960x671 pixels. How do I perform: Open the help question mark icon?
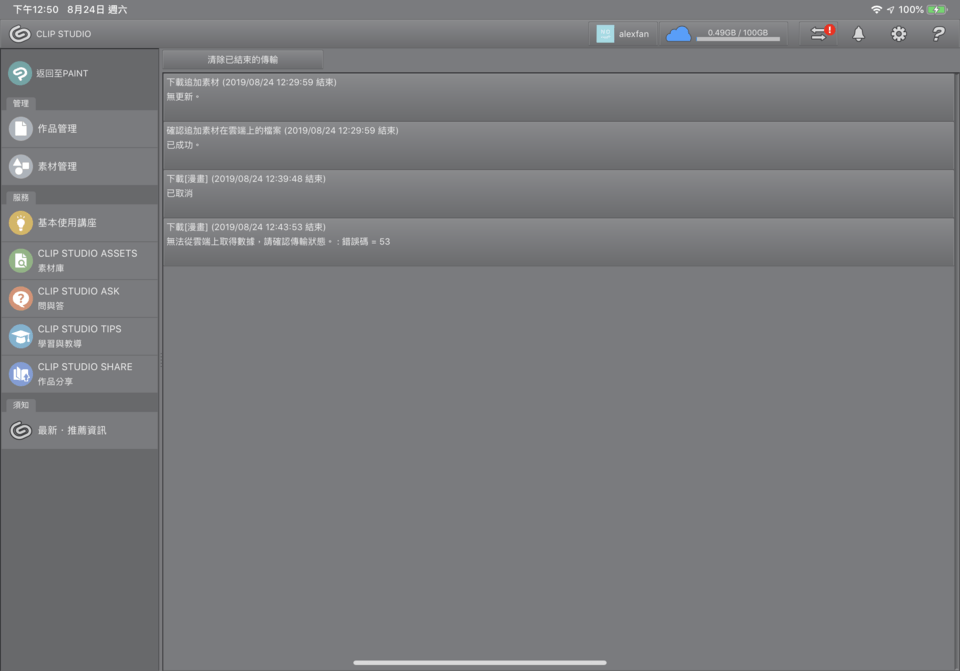938,34
